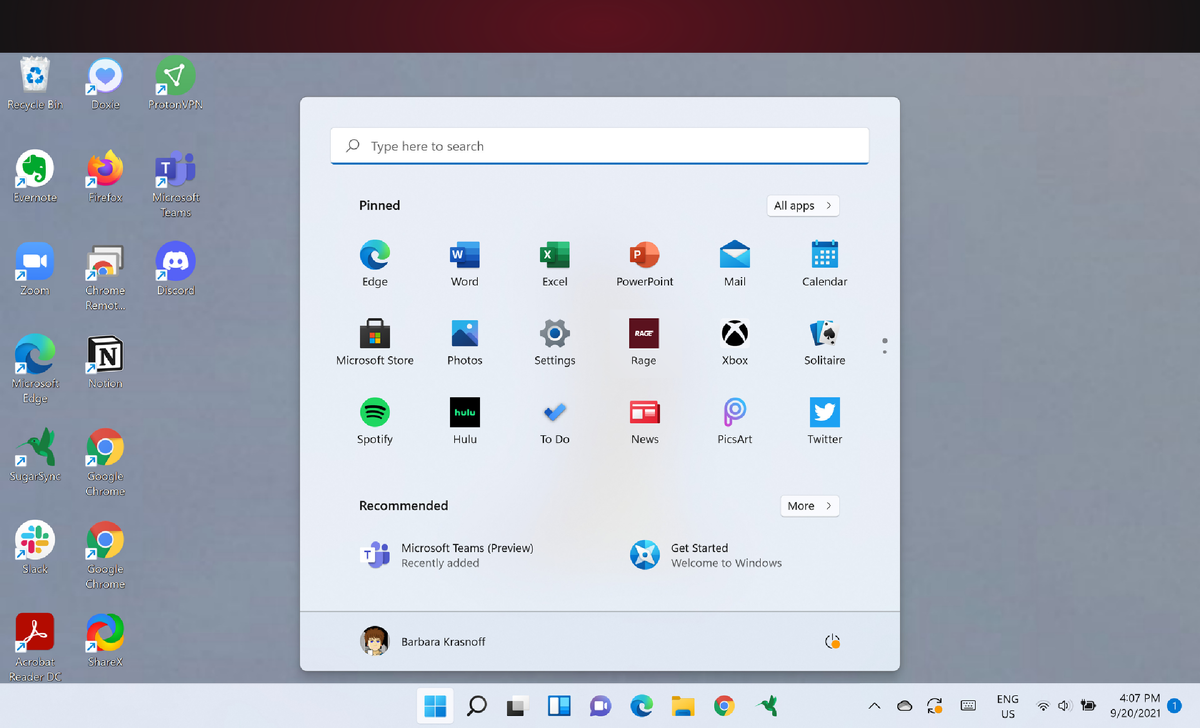Launch the Rage game
This screenshot has height=728, width=1200.
click(644, 342)
